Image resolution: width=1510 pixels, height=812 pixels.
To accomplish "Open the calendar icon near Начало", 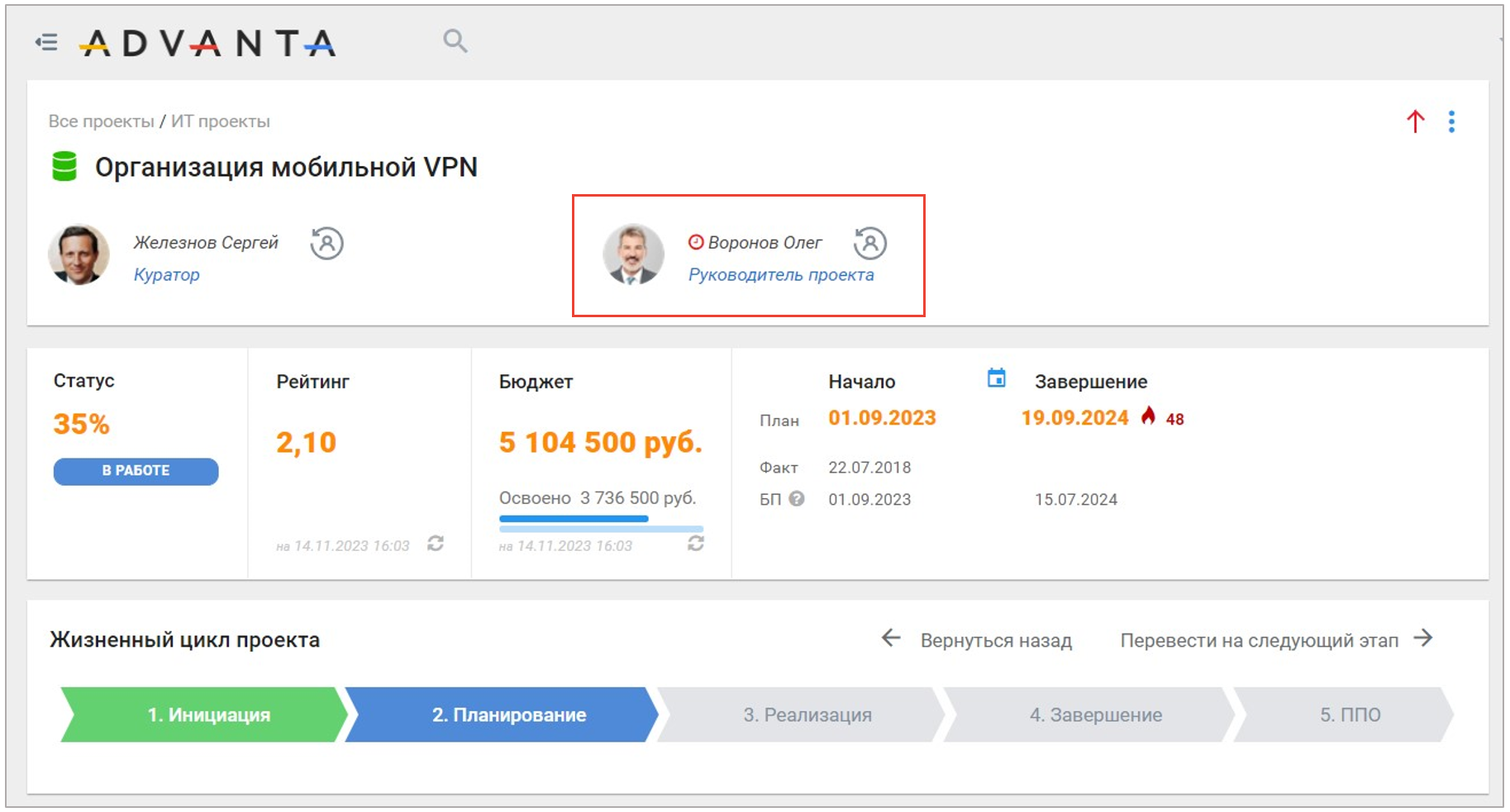I will point(997,378).
